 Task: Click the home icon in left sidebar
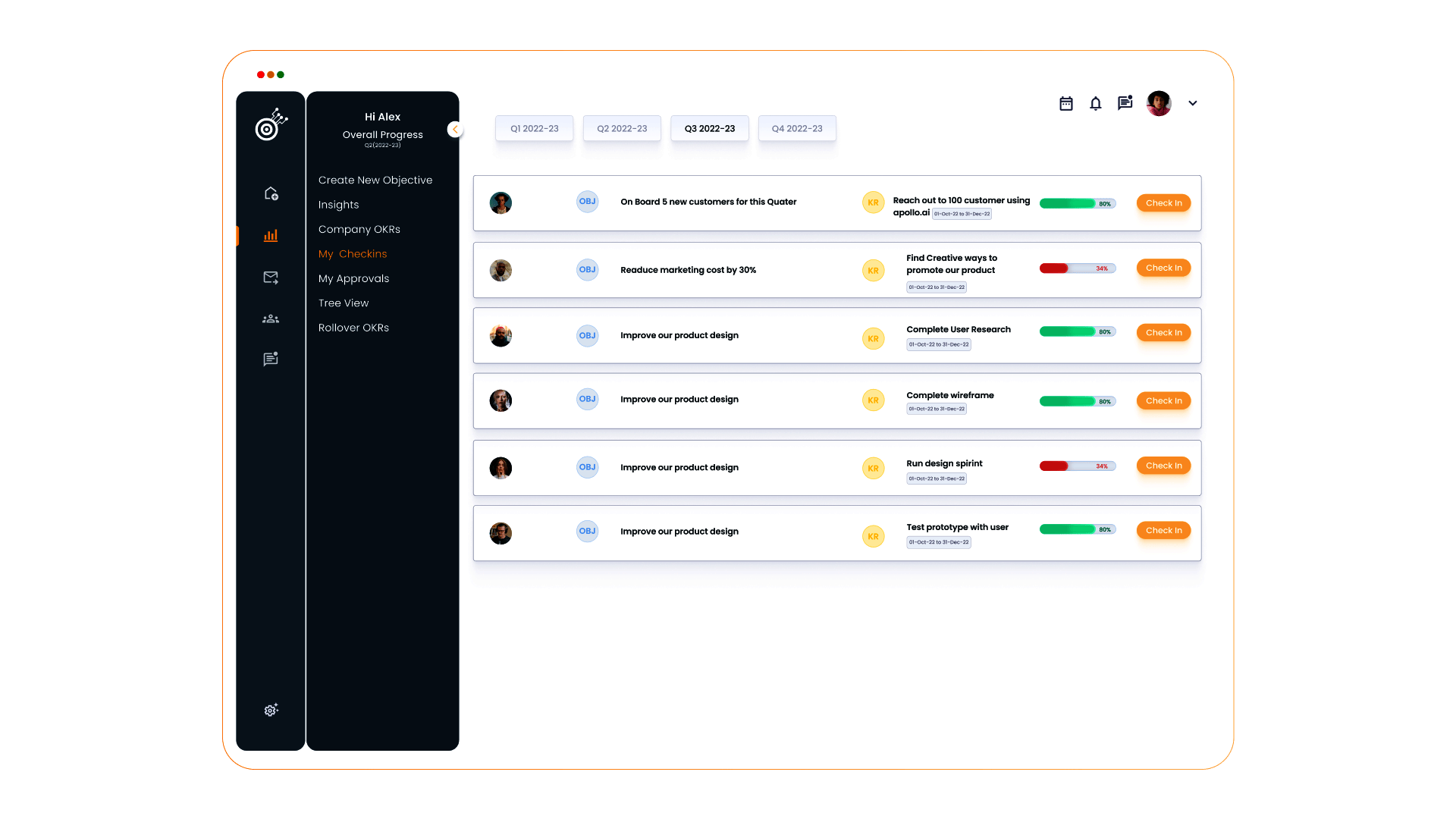click(x=271, y=194)
